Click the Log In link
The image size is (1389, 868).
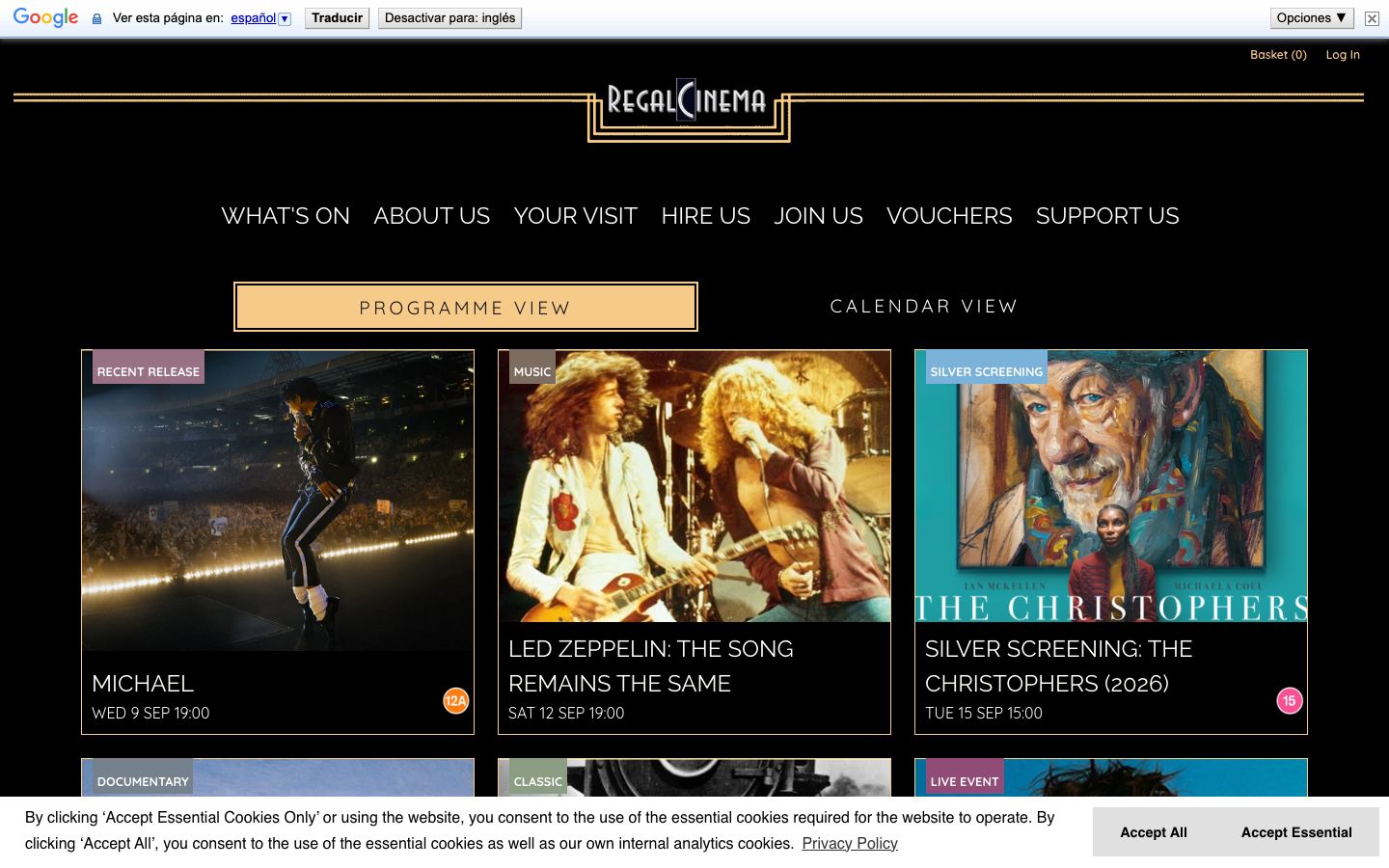1343,55
